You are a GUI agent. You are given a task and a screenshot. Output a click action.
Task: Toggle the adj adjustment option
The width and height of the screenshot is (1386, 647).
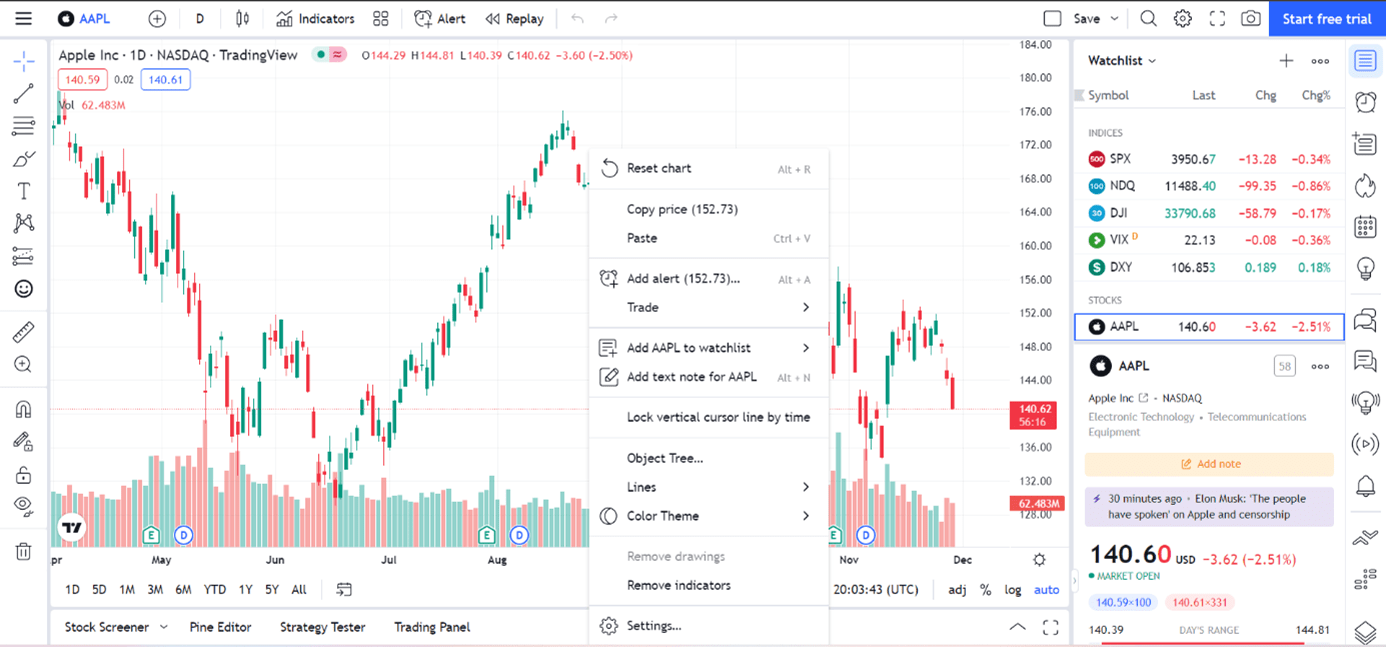point(957,590)
